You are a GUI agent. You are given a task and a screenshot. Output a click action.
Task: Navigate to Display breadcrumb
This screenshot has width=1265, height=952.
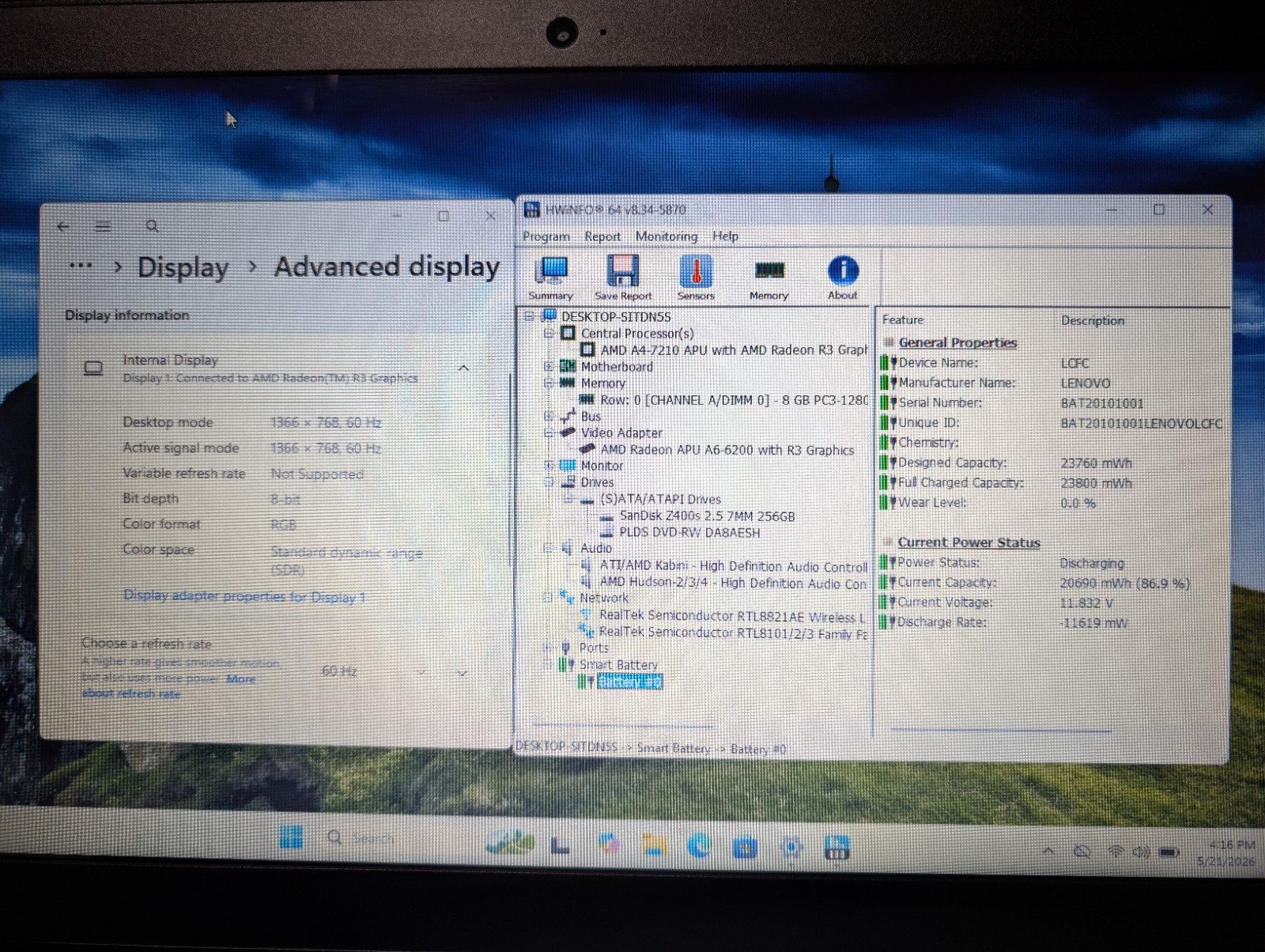[183, 267]
